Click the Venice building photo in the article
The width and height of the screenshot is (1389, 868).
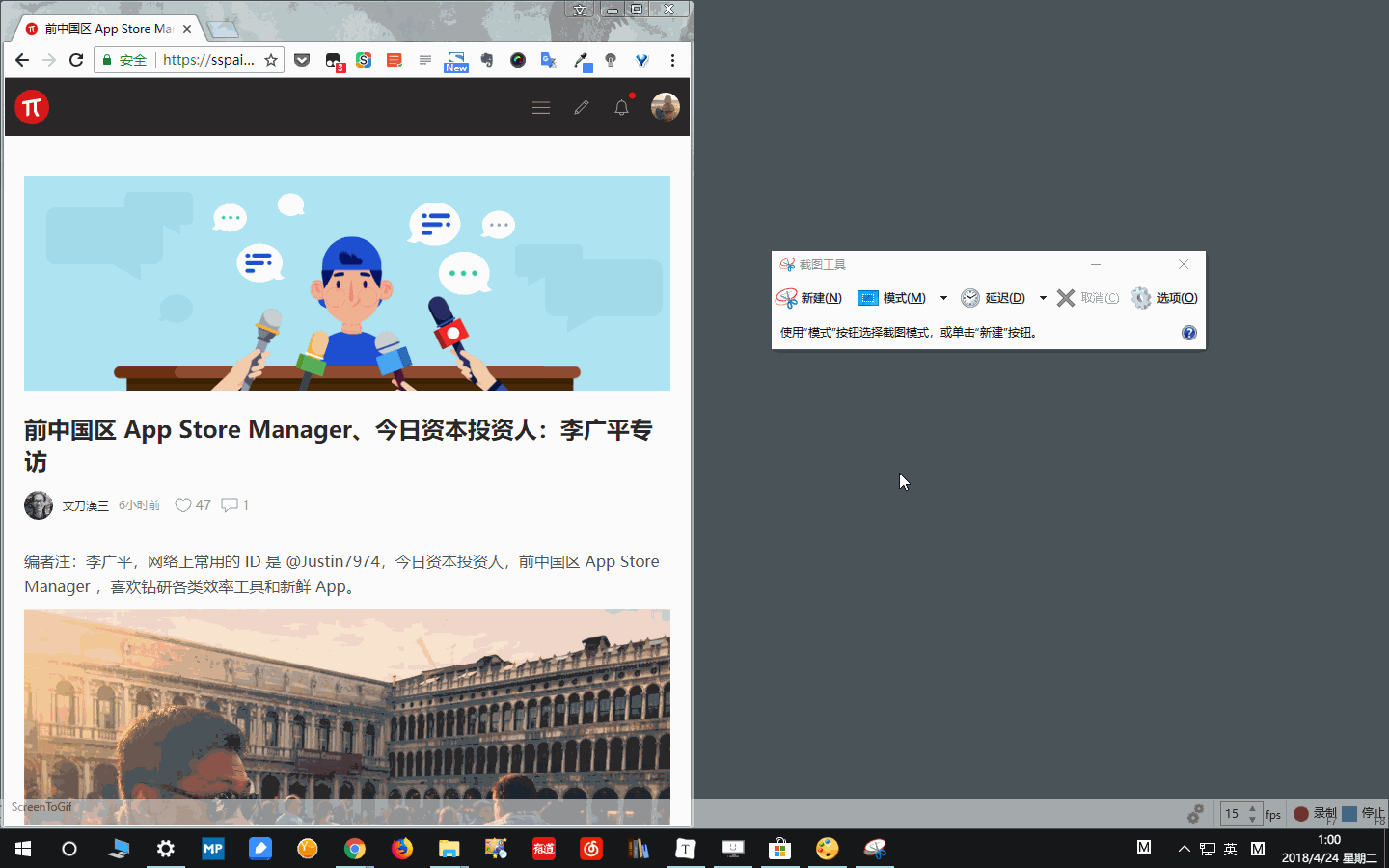347,717
